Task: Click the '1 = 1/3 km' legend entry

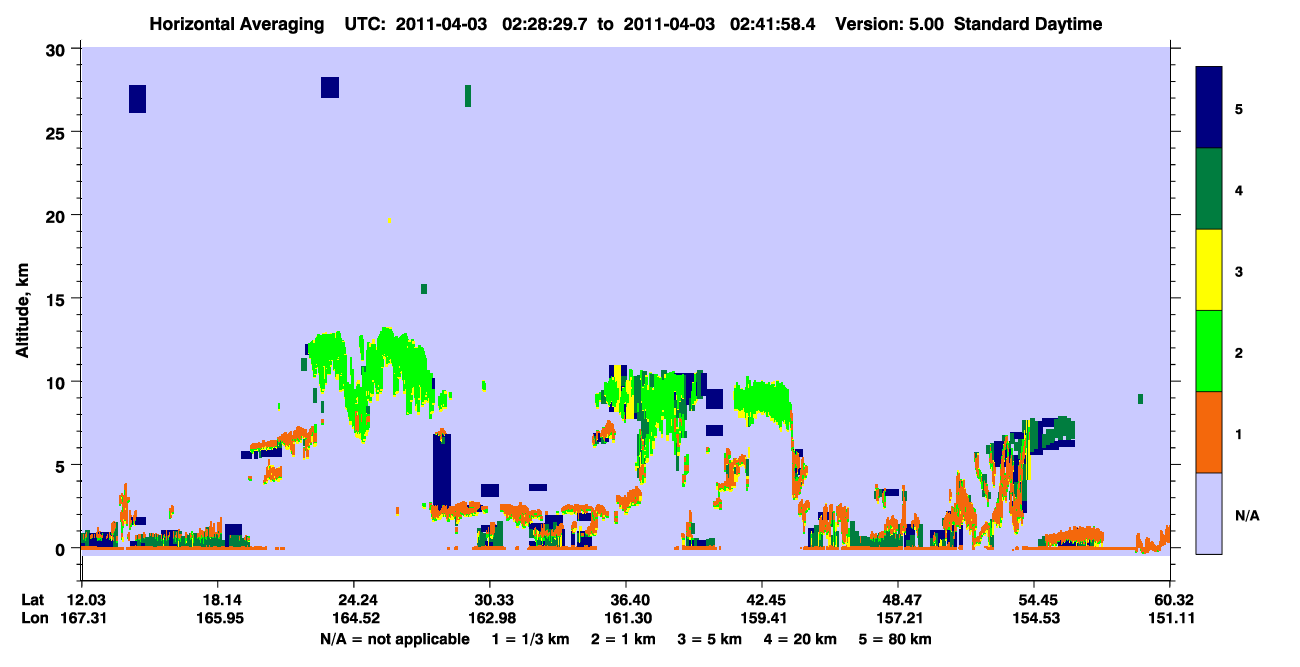Action: [531, 639]
